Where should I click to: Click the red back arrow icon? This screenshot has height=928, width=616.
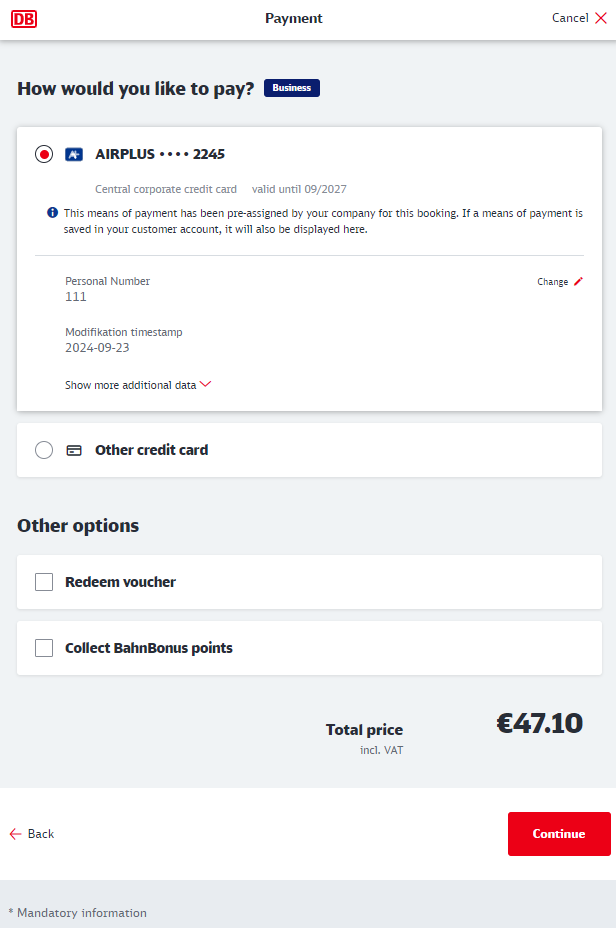15,834
